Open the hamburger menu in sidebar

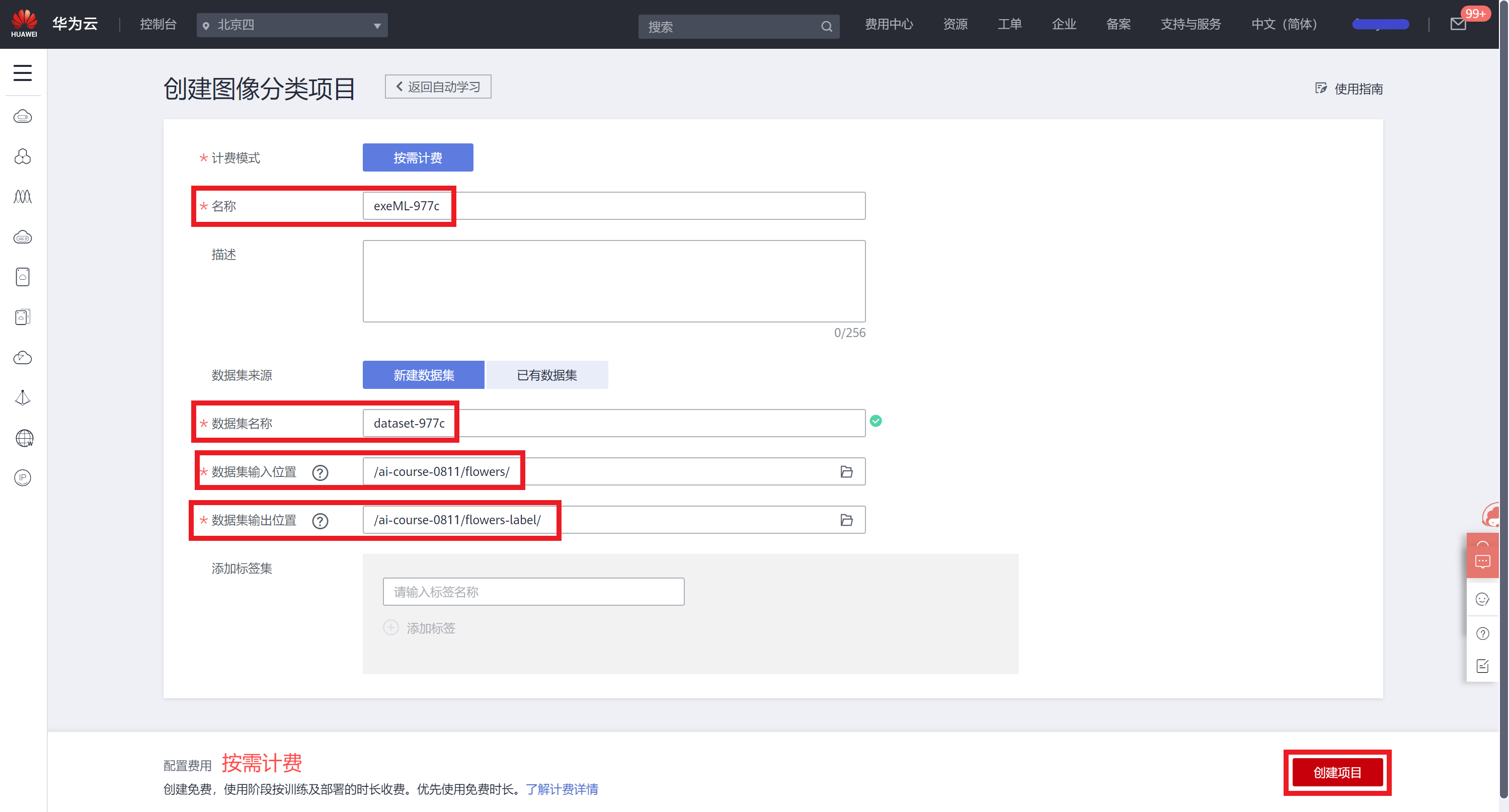tap(22, 72)
